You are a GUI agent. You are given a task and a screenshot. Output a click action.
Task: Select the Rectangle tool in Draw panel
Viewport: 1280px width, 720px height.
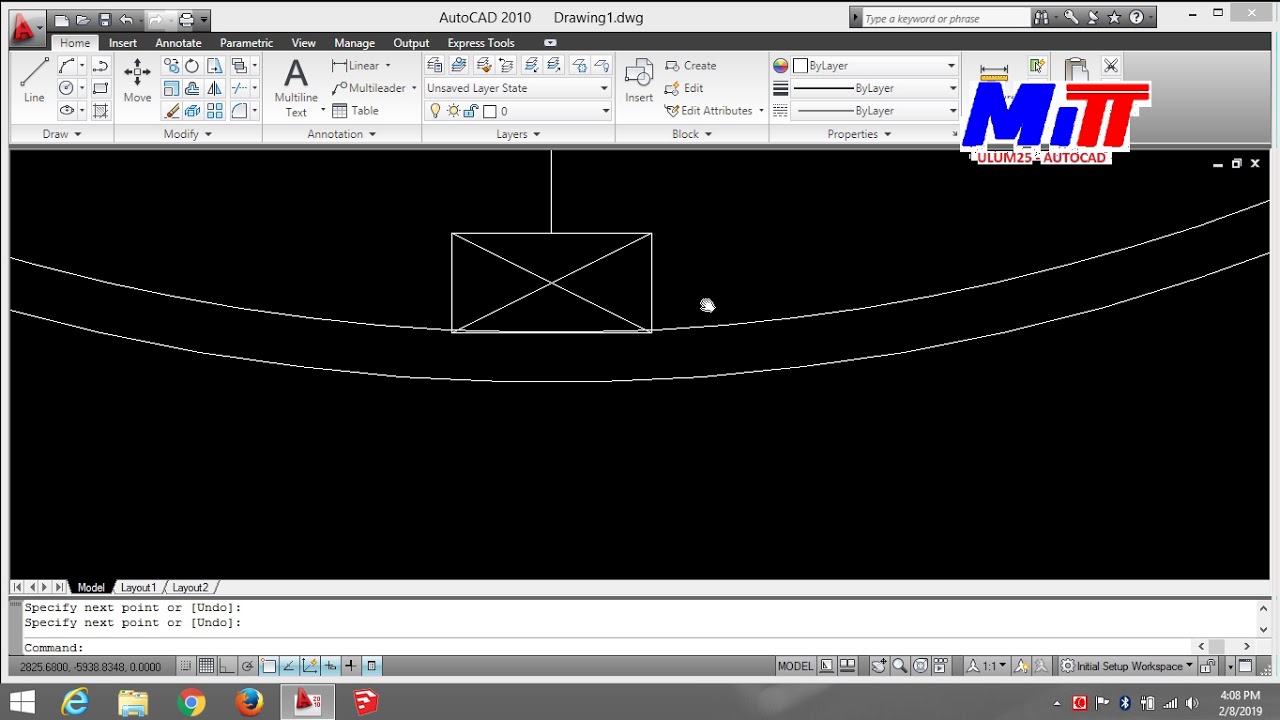pos(100,88)
